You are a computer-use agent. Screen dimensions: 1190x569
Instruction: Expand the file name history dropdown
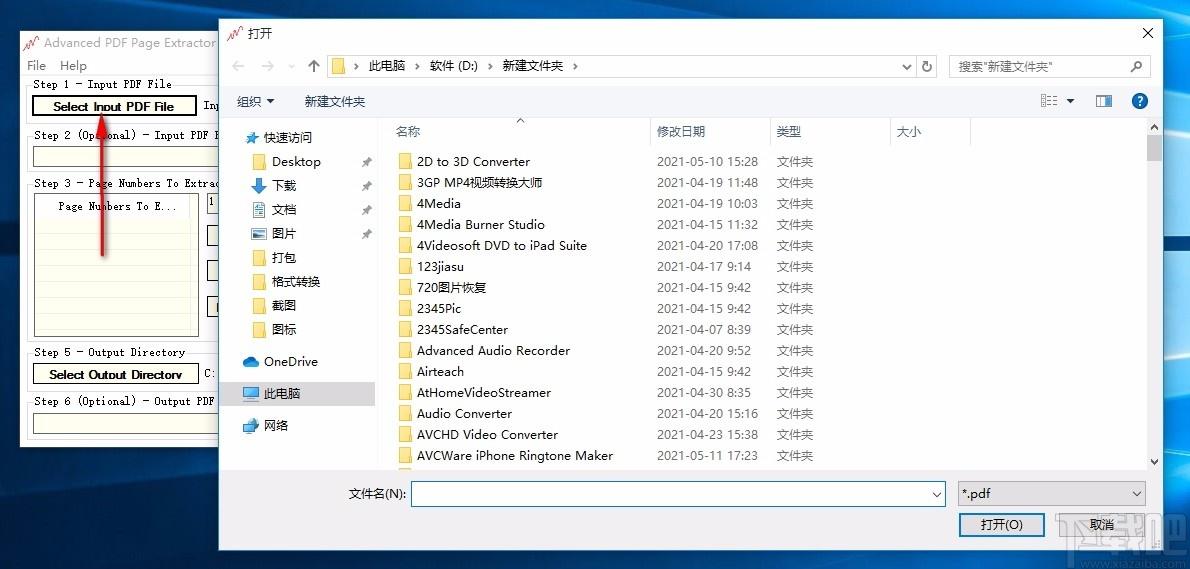tap(936, 494)
